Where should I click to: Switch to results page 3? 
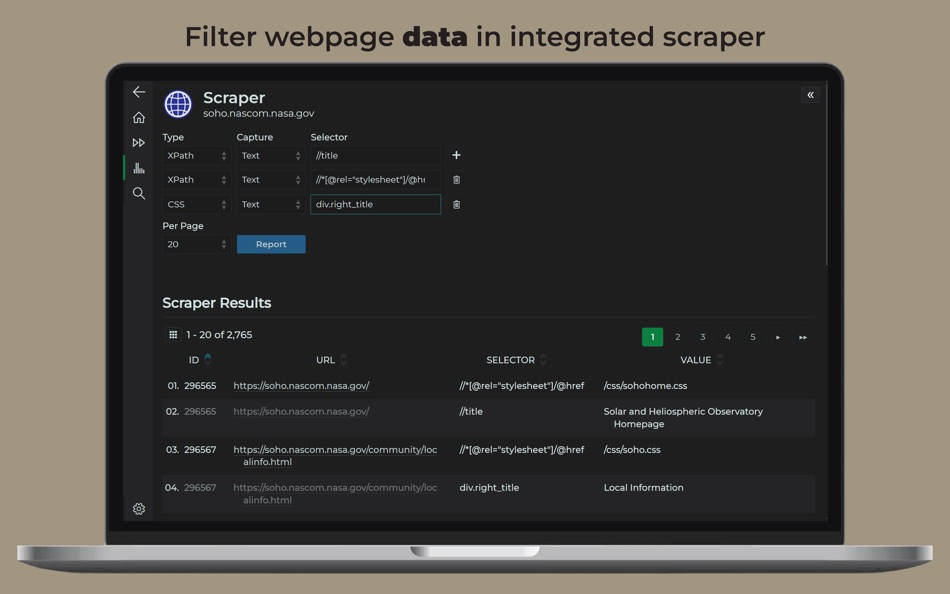[702, 337]
